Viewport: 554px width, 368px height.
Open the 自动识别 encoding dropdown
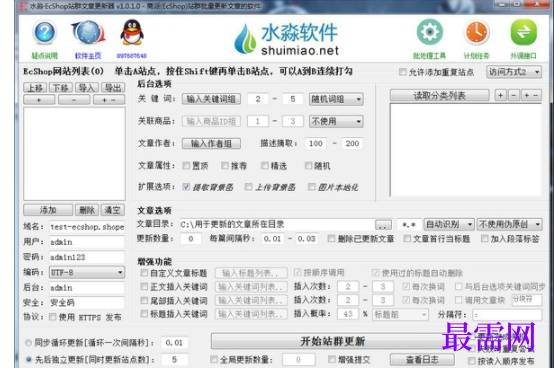point(449,224)
